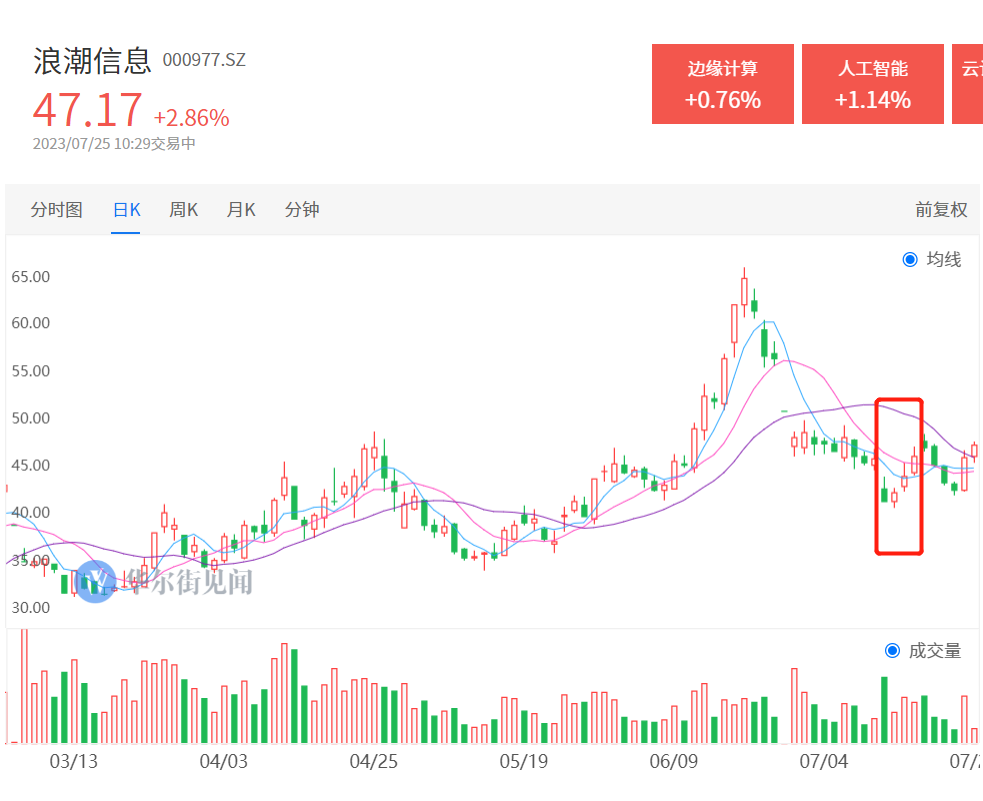Click the 60.00 price axis label
The image size is (983, 801).
pos(31,323)
